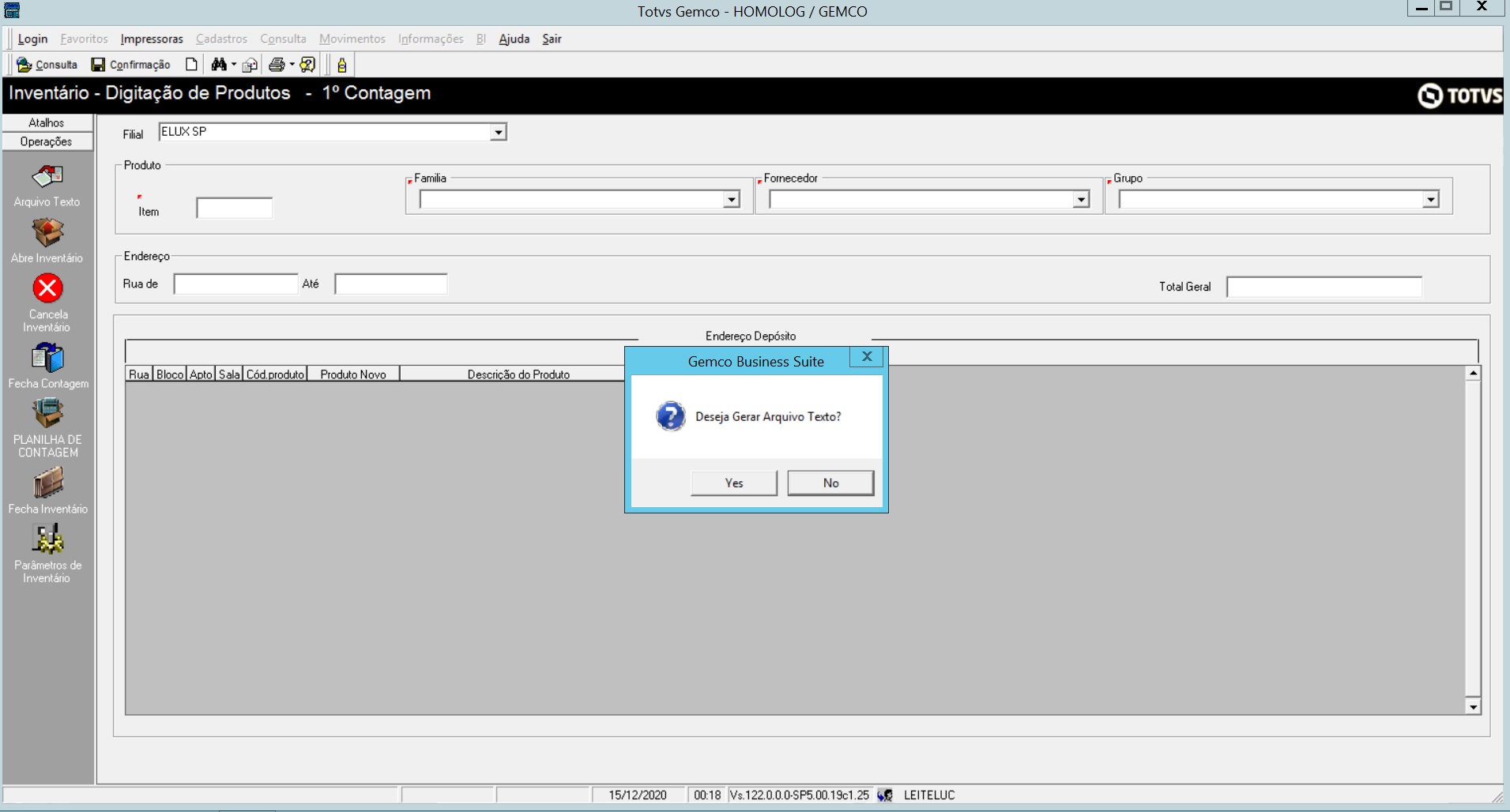
Task: Click the binoculars search icon
Action: (219, 65)
